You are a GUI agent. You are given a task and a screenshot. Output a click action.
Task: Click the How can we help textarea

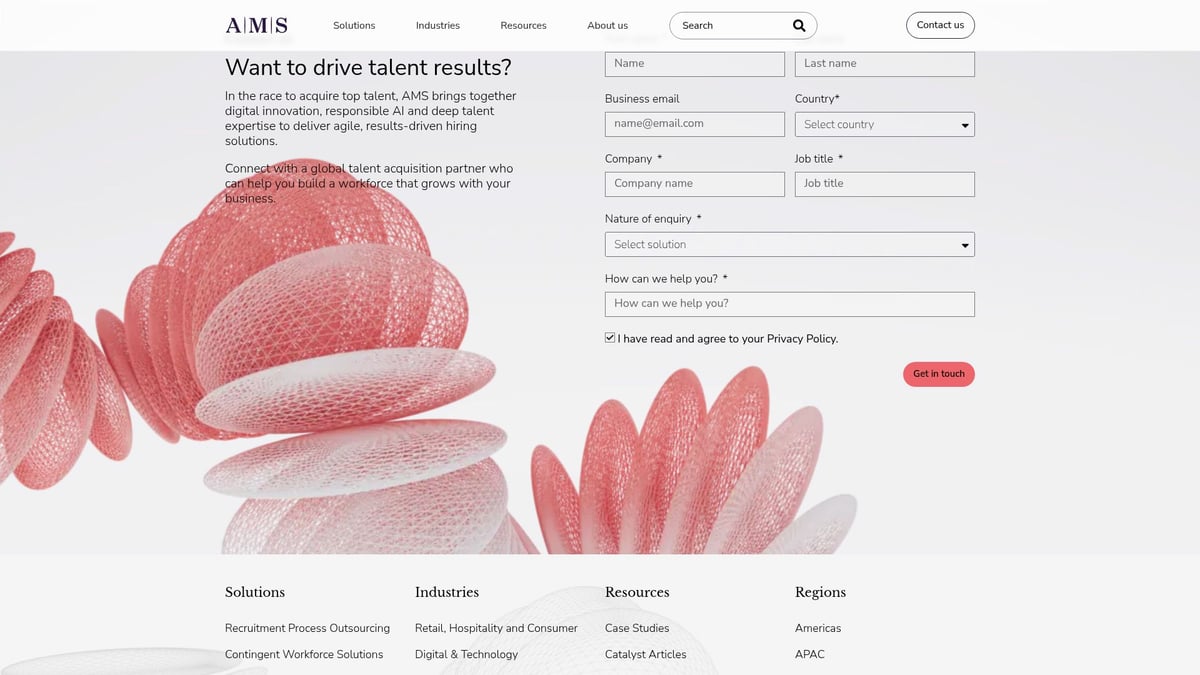(789, 304)
